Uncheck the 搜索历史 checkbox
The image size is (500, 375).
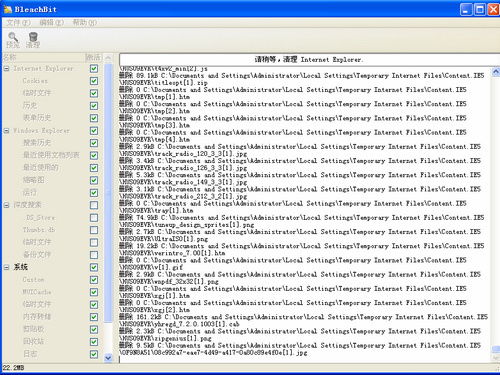pyautogui.click(x=94, y=143)
